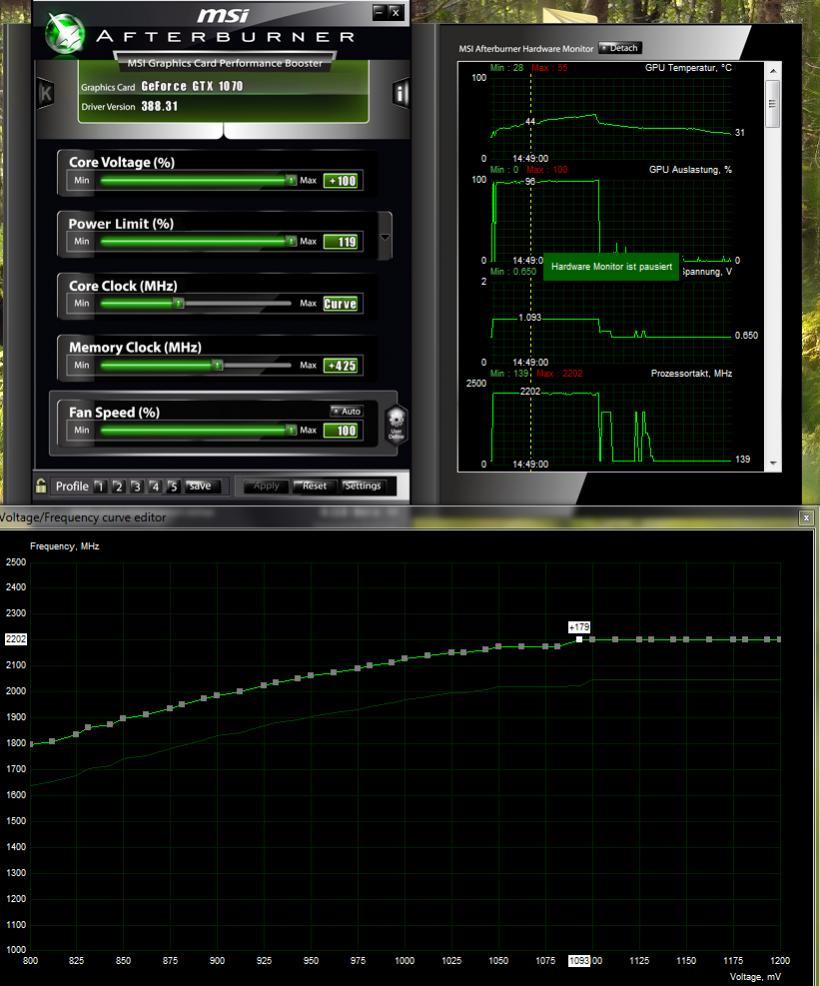Screen dimensions: 820x986
Task: Click the +179 offset label on the curve
Action: [579, 627]
